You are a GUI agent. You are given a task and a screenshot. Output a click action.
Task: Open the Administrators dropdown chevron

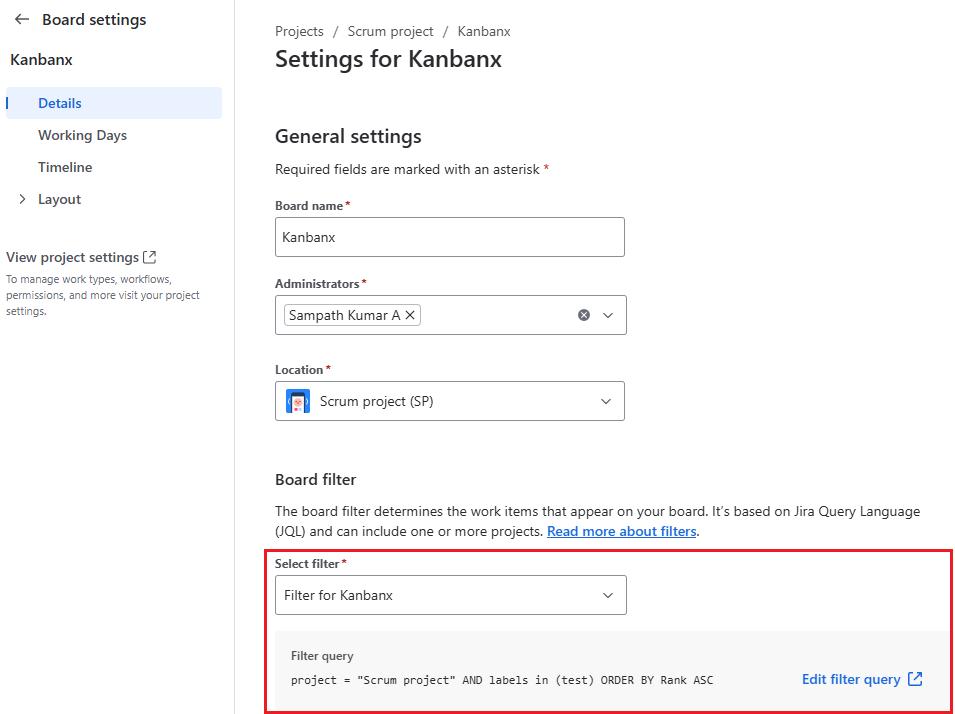point(608,315)
